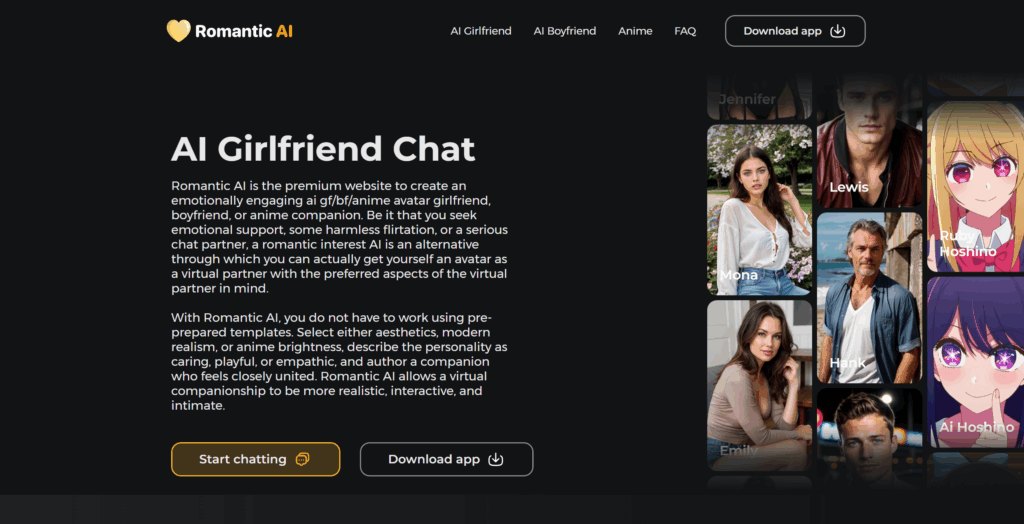This screenshot has width=1024, height=524.
Task: Go to the Anime section
Action: [x=635, y=31]
